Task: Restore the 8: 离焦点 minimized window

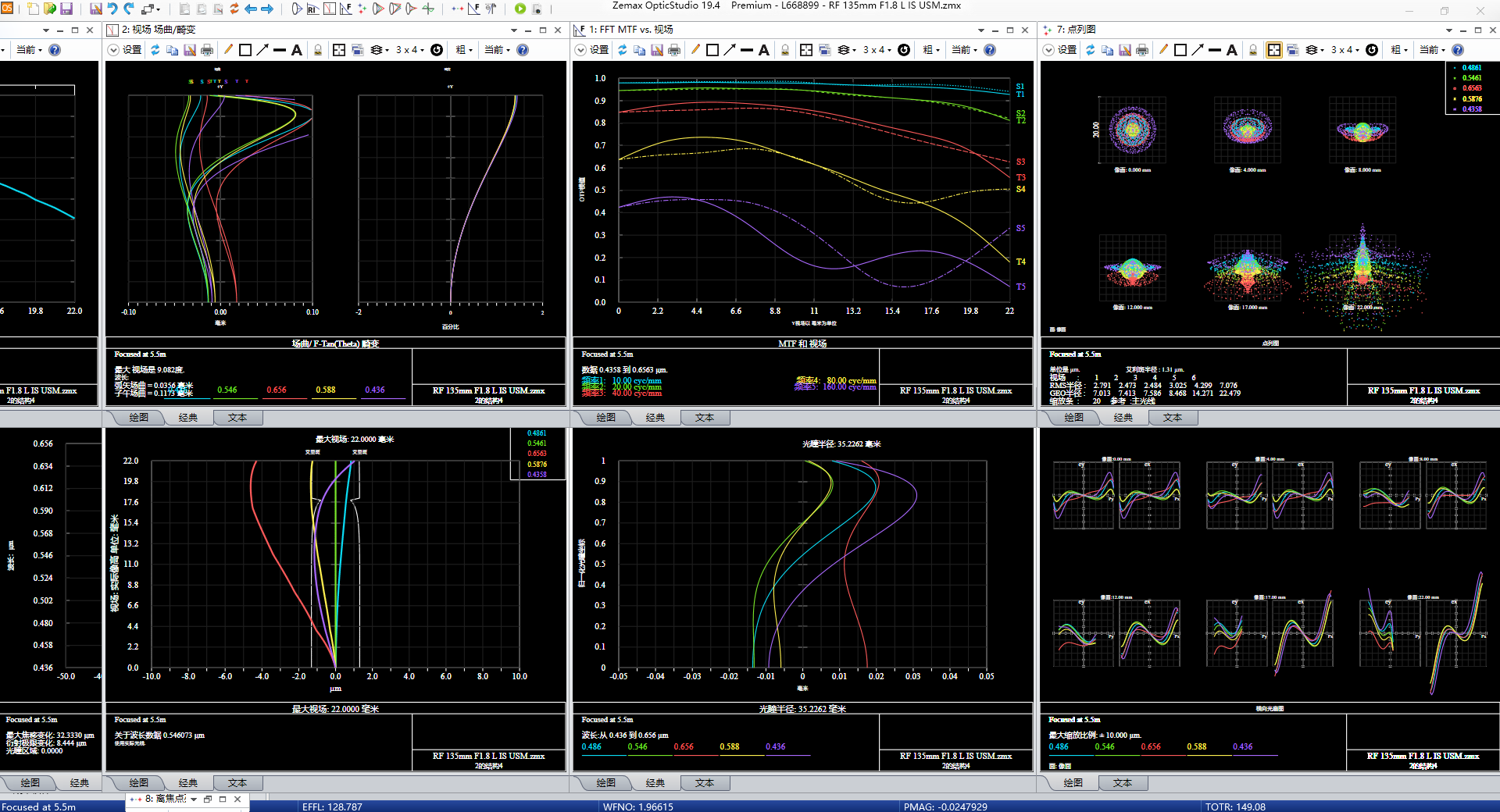Action: click(208, 800)
